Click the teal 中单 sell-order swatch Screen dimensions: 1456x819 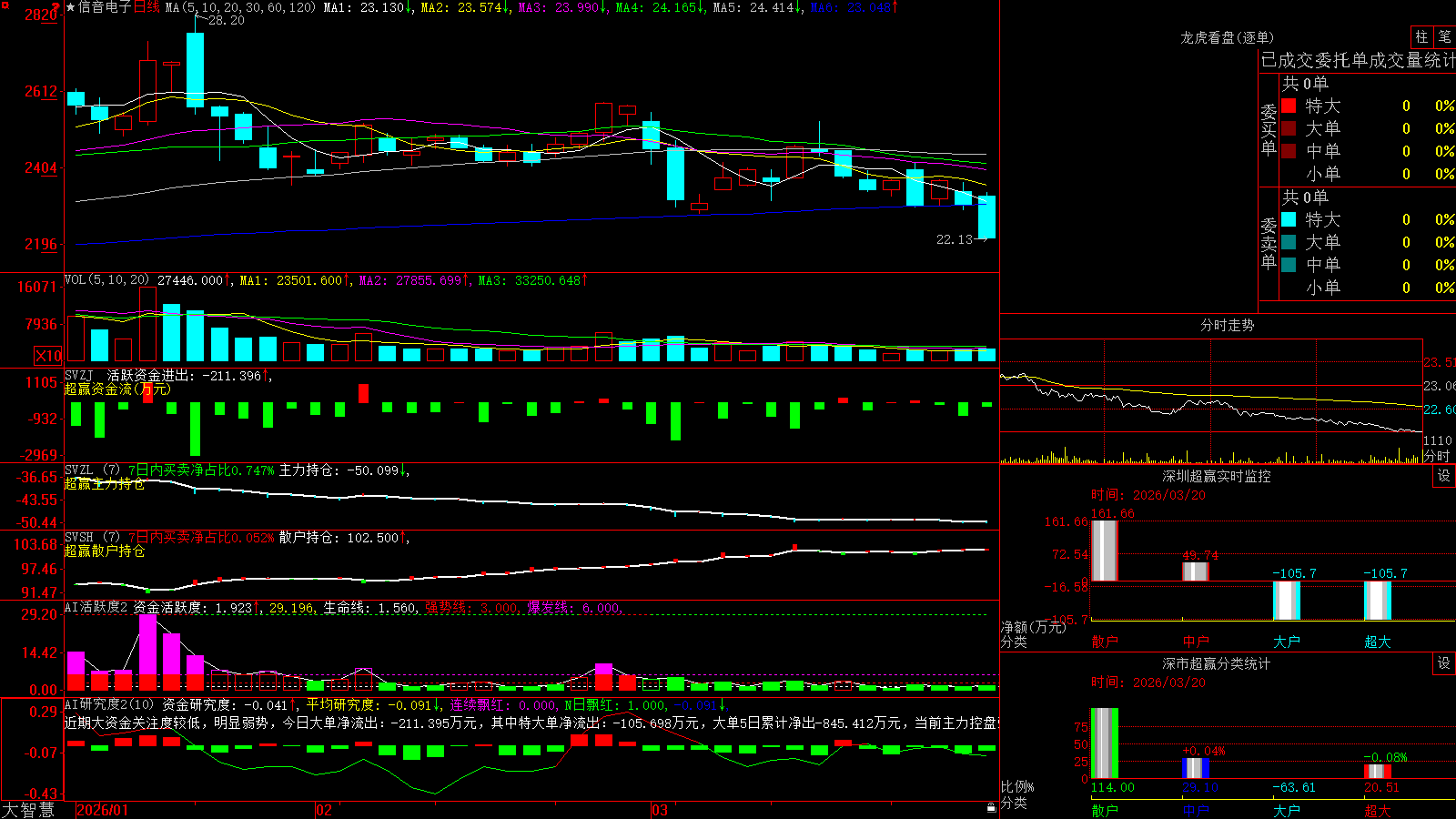[1289, 265]
